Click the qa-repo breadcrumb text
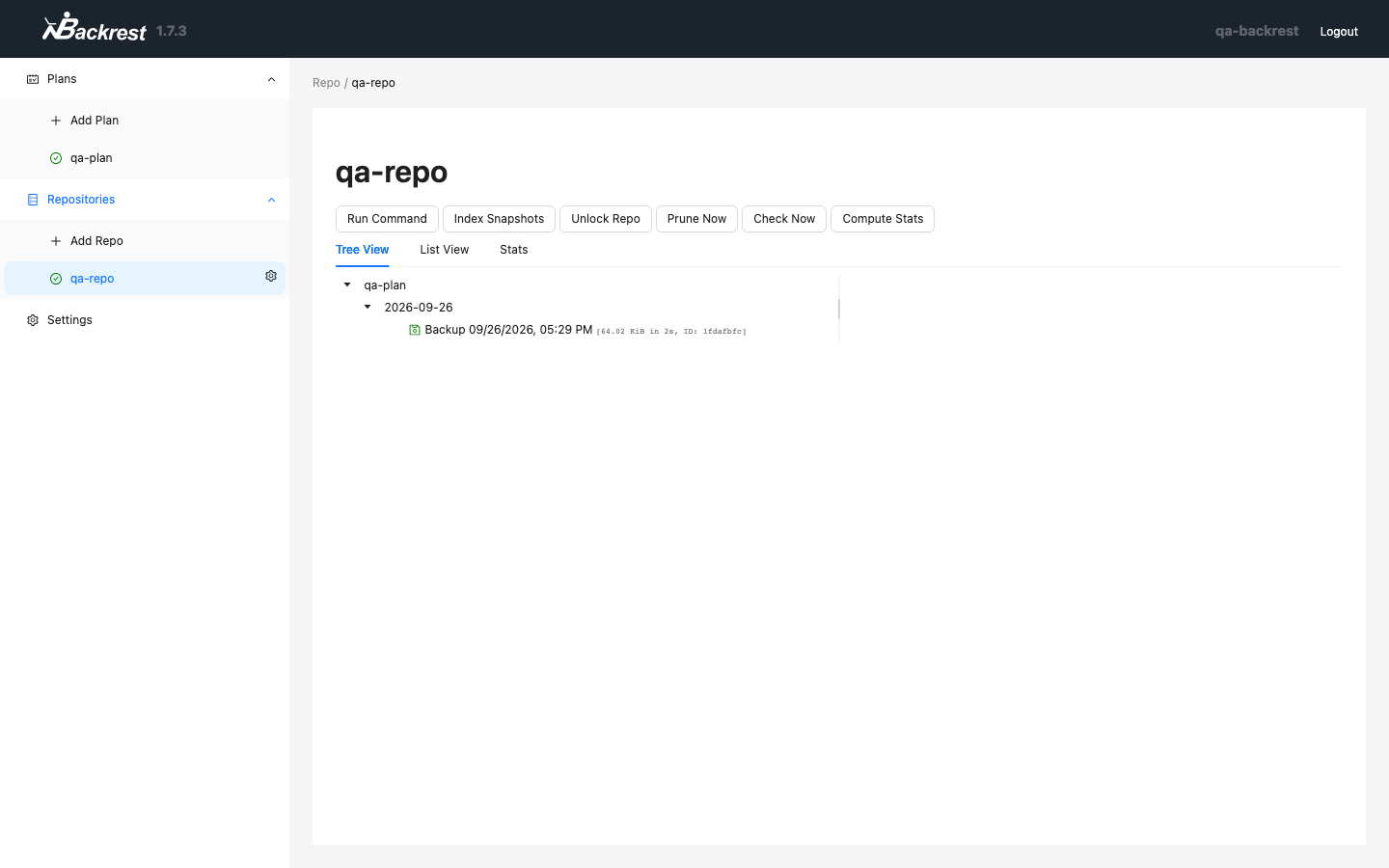This screenshot has width=1389, height=868. point(373,83)
